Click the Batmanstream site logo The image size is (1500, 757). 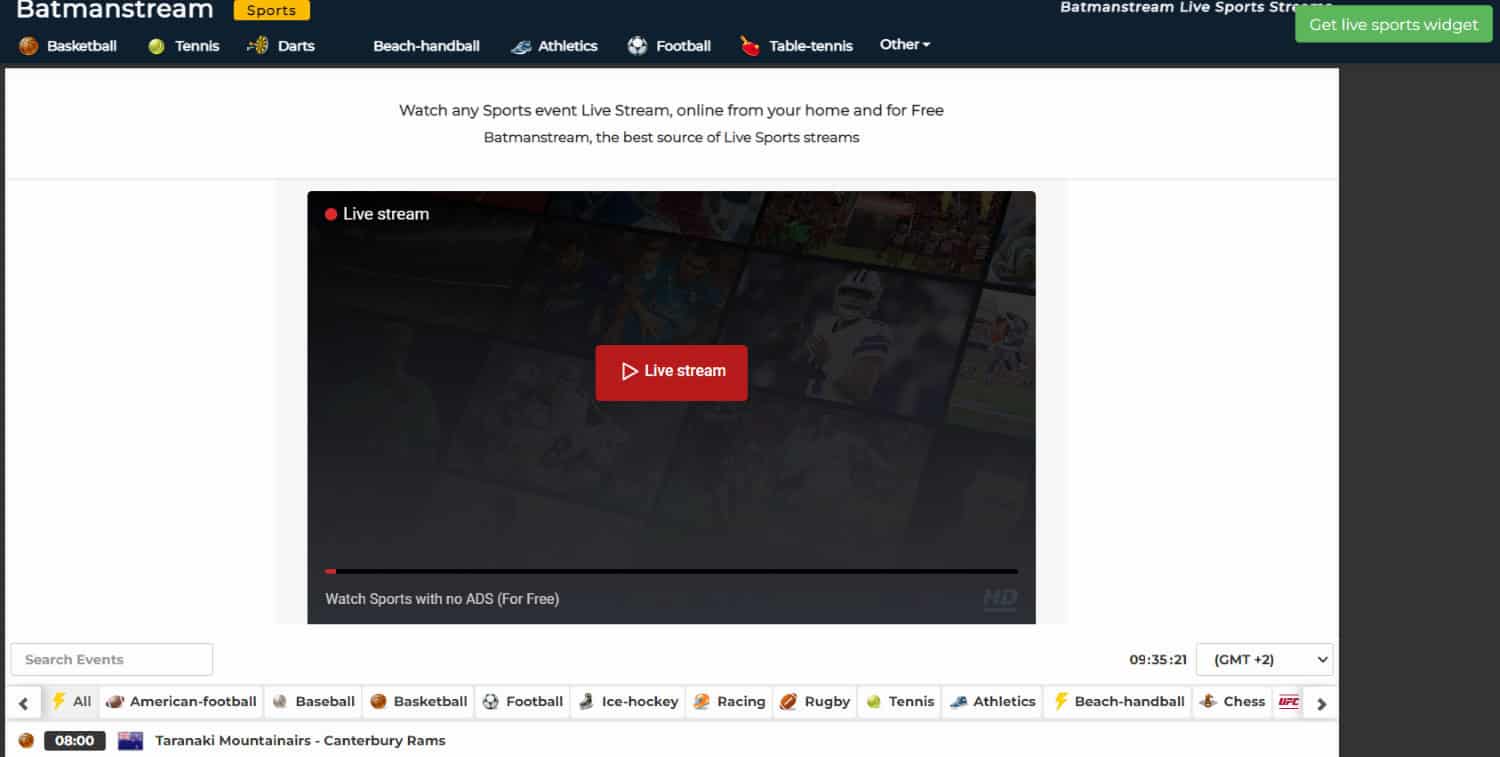[x=115, y=10]
